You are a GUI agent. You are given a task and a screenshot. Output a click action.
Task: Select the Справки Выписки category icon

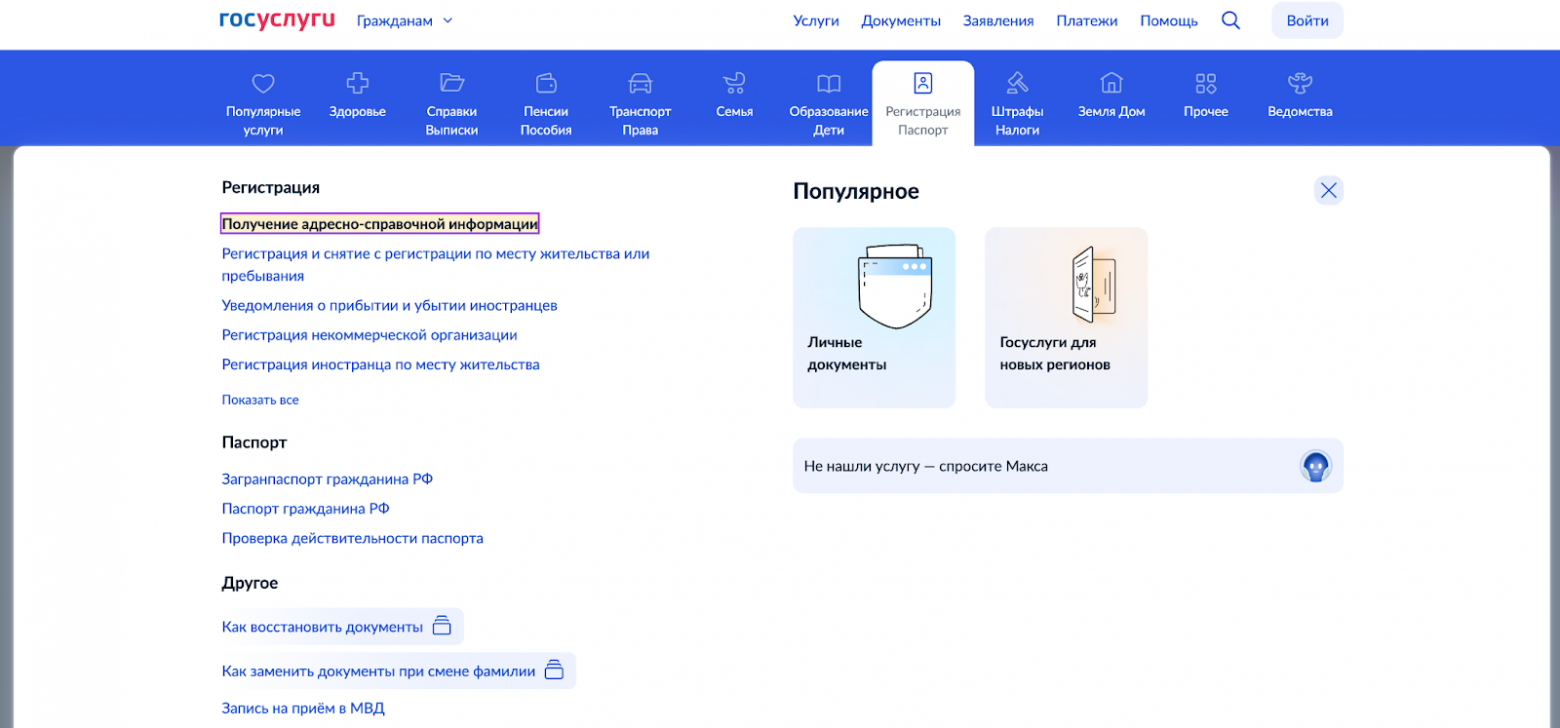tap(451, 83)
